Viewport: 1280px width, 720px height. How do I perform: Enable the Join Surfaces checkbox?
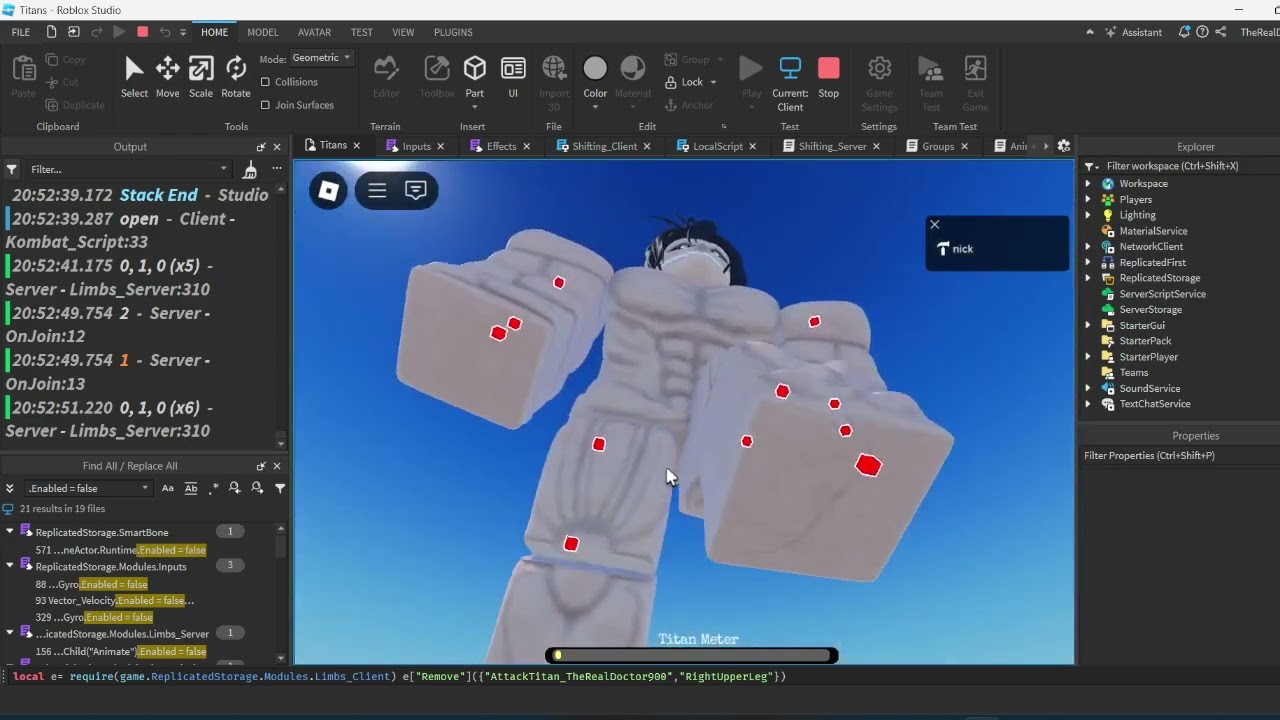(x=265, y=105)
